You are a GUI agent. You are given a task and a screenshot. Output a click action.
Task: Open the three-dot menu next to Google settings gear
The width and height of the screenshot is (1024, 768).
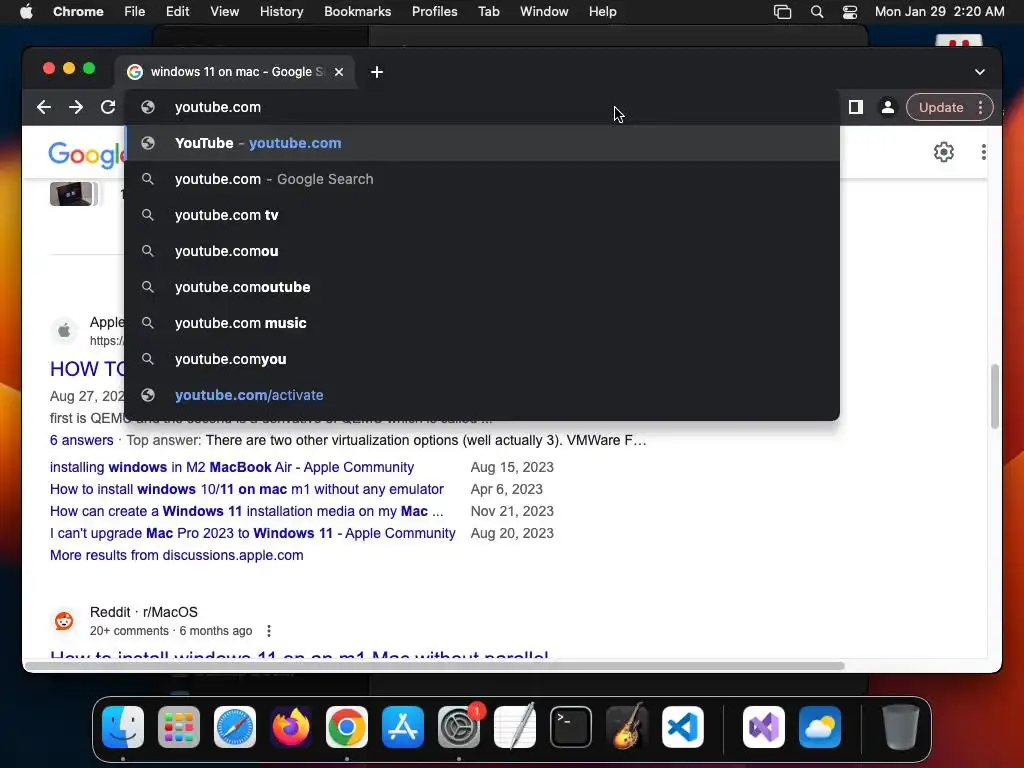point(984,152)
